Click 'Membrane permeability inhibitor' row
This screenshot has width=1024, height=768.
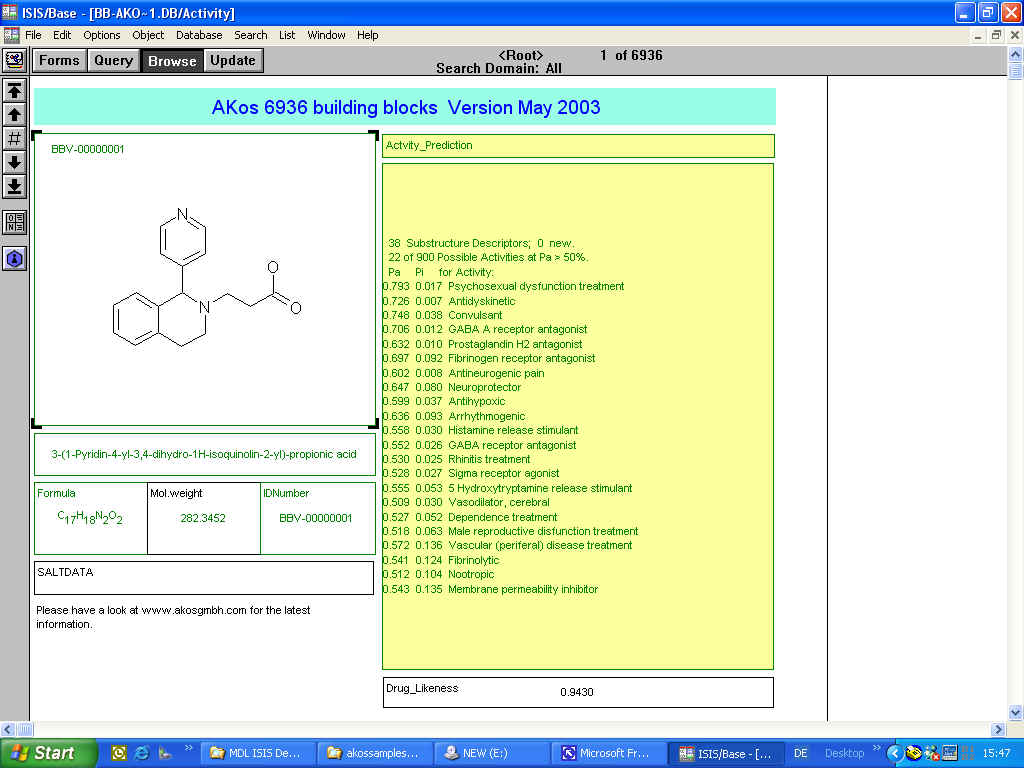[490, 589]
